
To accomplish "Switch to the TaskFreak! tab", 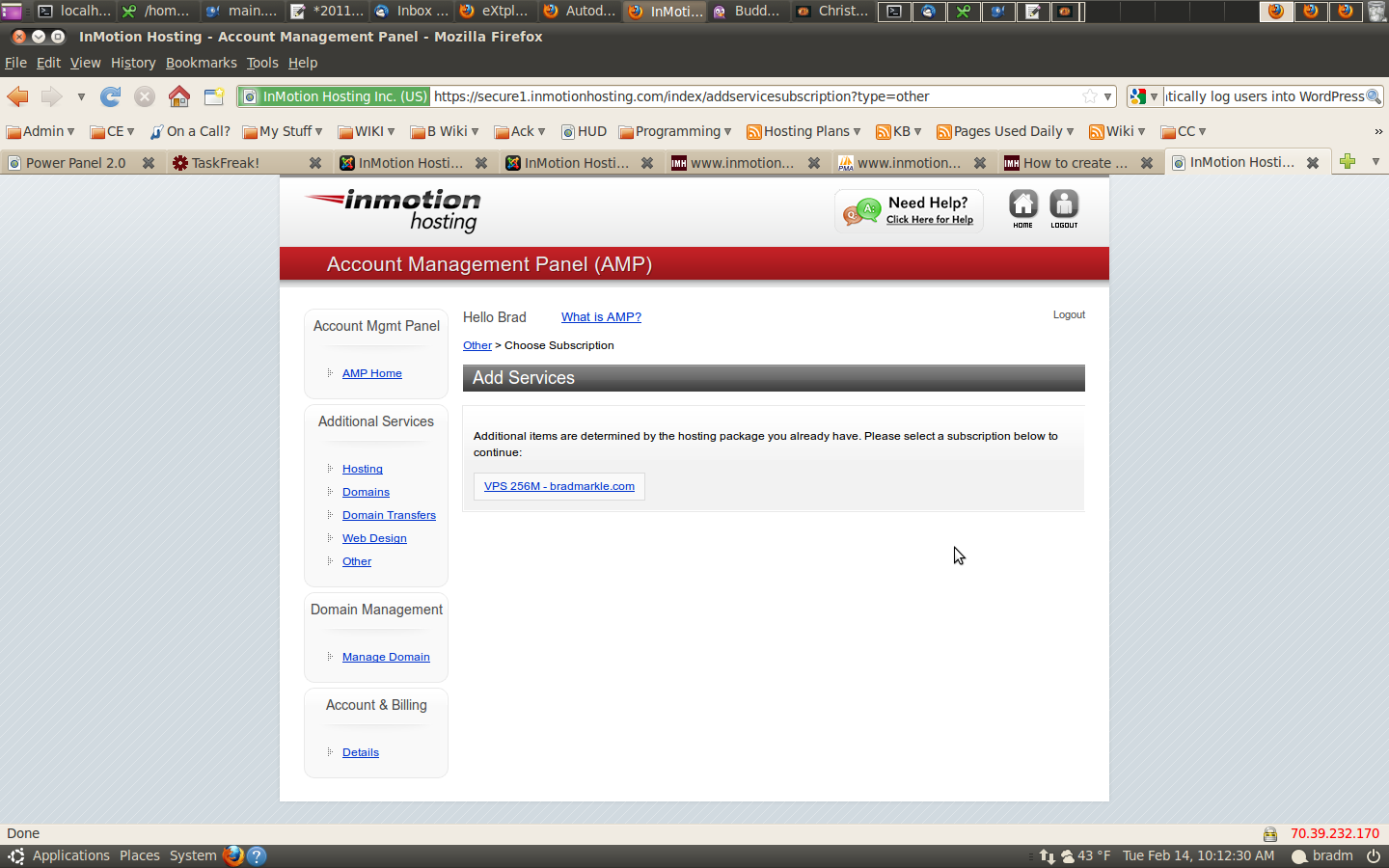I will click(247, 163).
